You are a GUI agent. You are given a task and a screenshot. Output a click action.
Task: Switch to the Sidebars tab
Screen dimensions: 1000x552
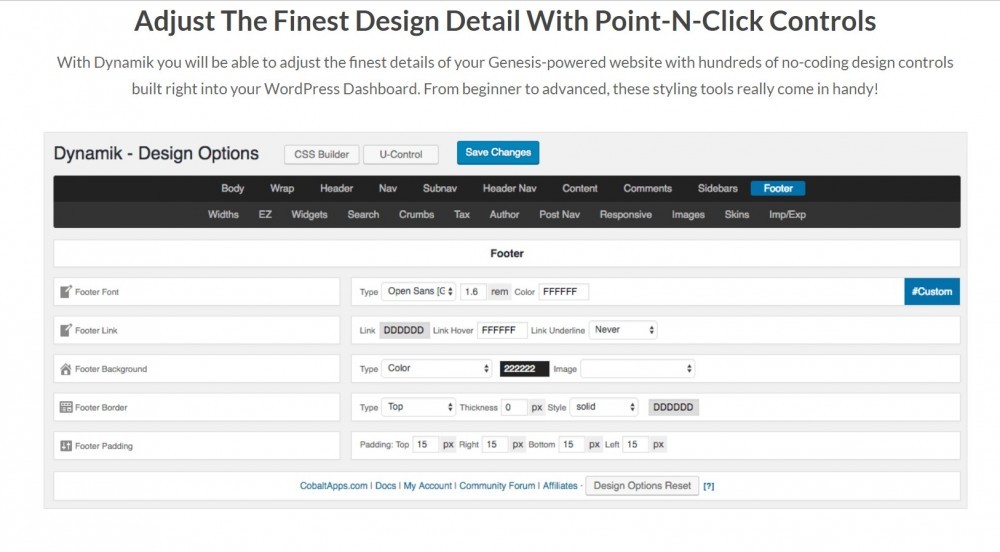[x=717, y=189]
